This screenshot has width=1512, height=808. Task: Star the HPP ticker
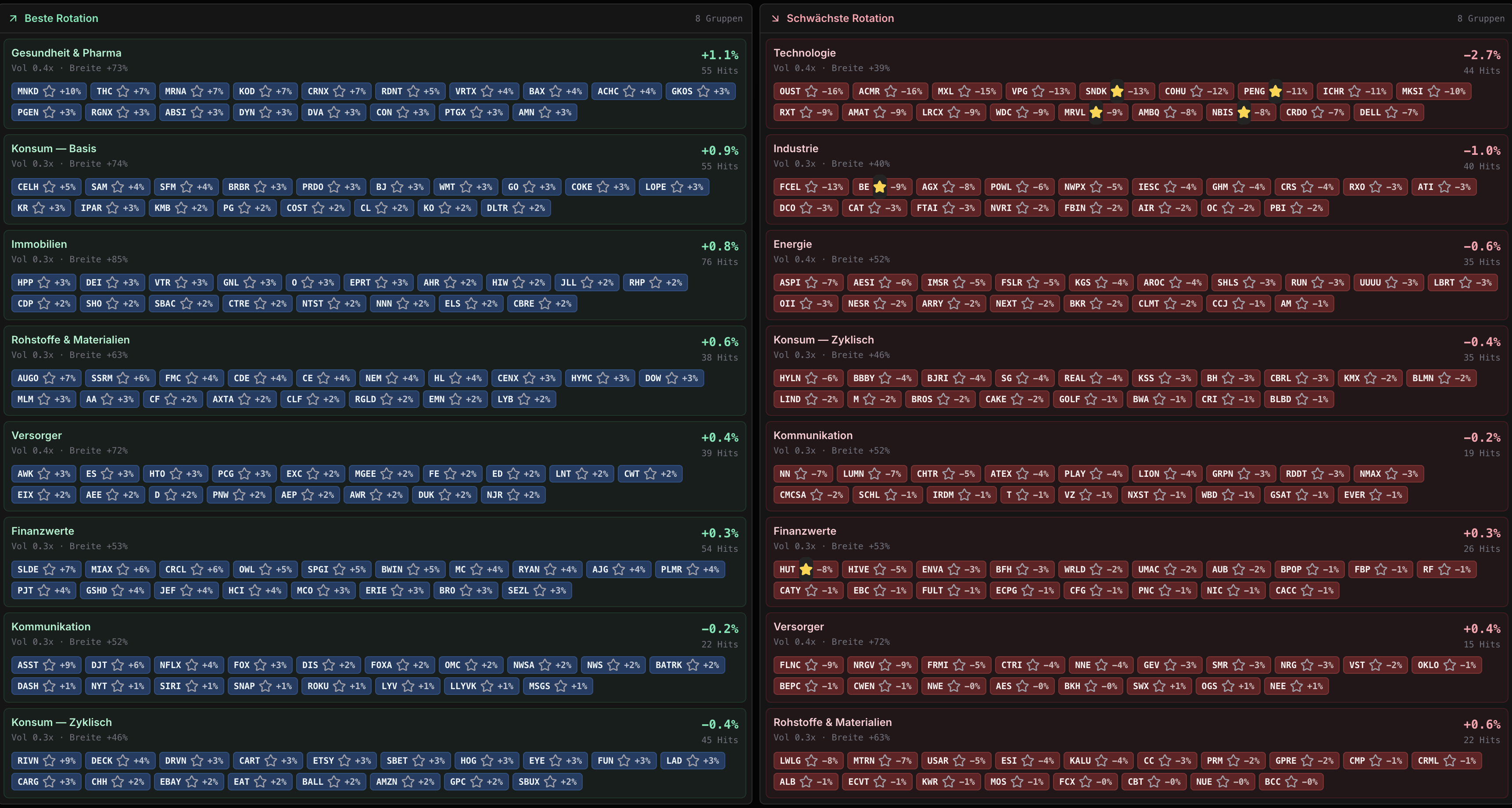coord(44,282)
